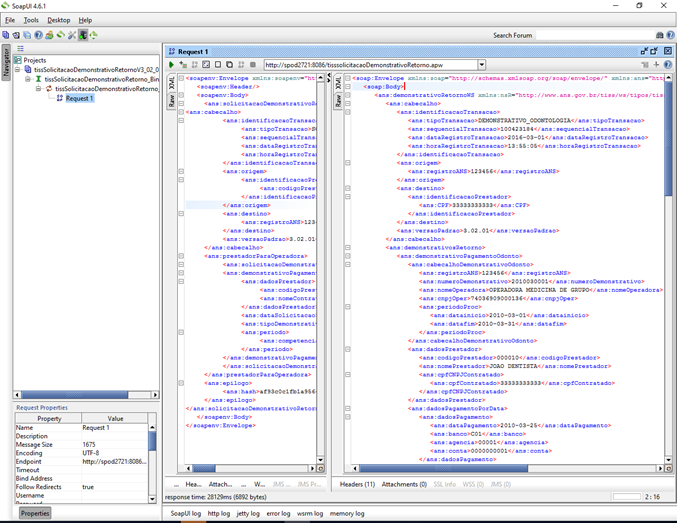677x523 pixels.
Task: Click the add assertion icon beside Submit
Action: (x=182, y=65)
